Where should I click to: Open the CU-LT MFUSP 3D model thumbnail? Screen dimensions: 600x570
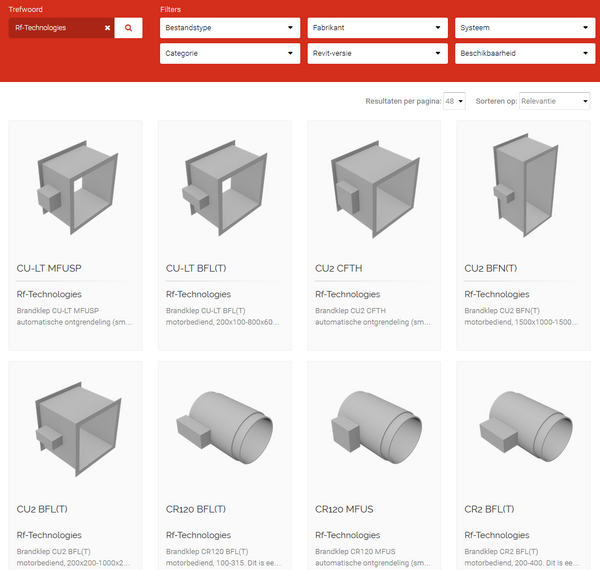(78, 187)
